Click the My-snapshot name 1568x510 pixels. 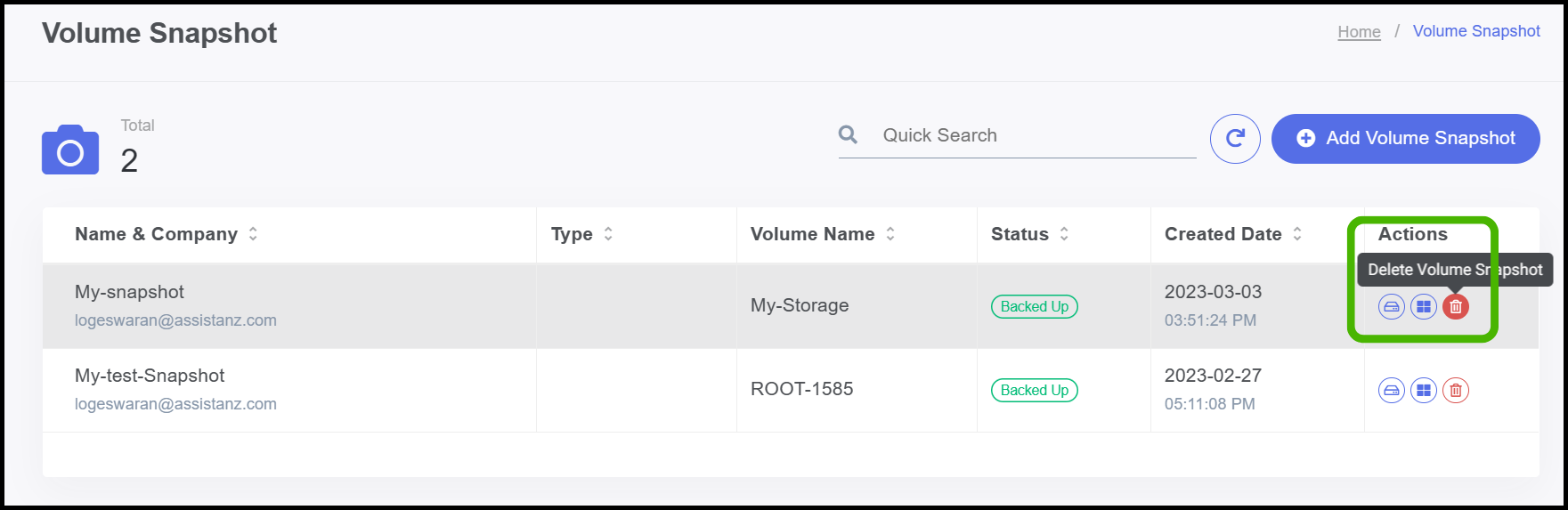coord(129,292)
